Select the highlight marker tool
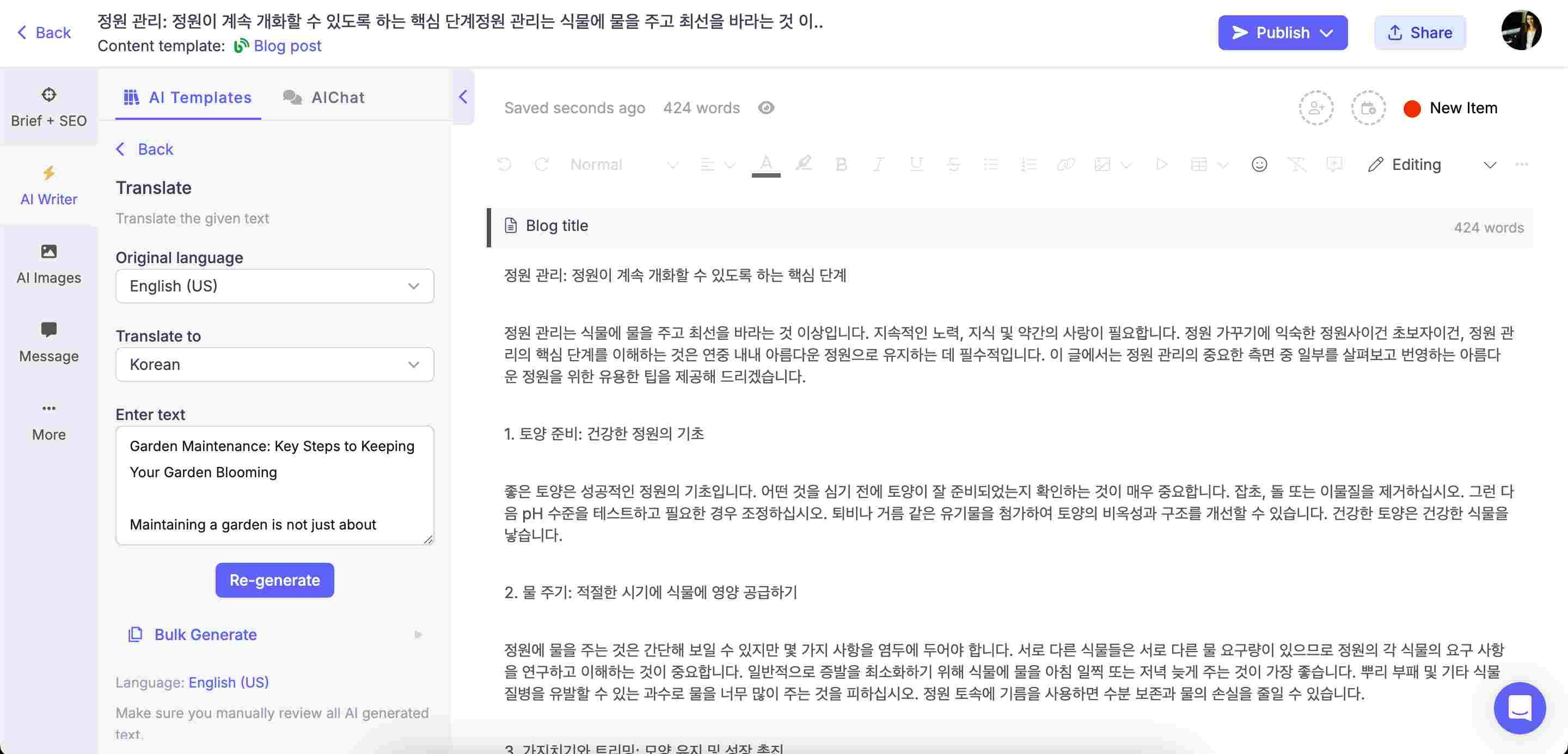This screenshot has width=1568, height=754. (804, 163)
